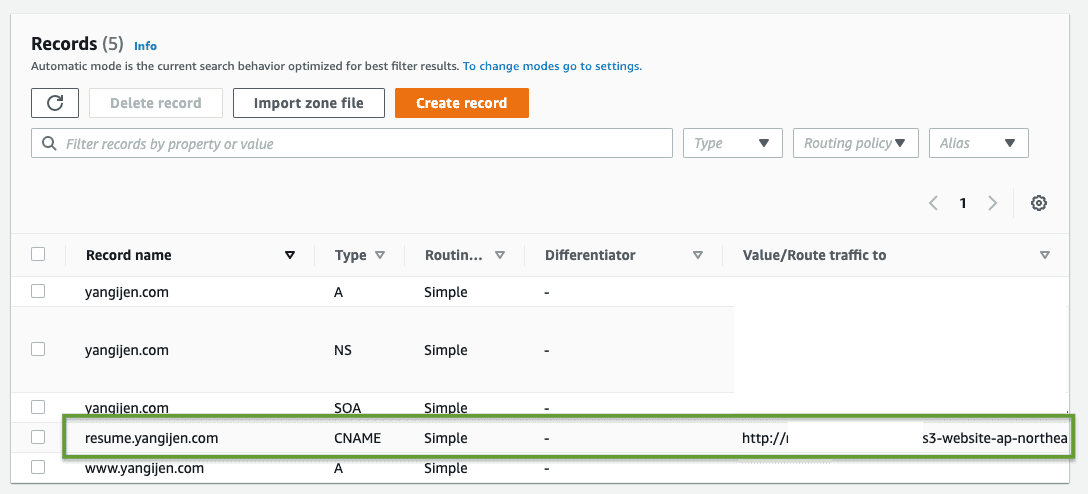Check the www.yangijen.com record checkbox

tap(38, 467)
